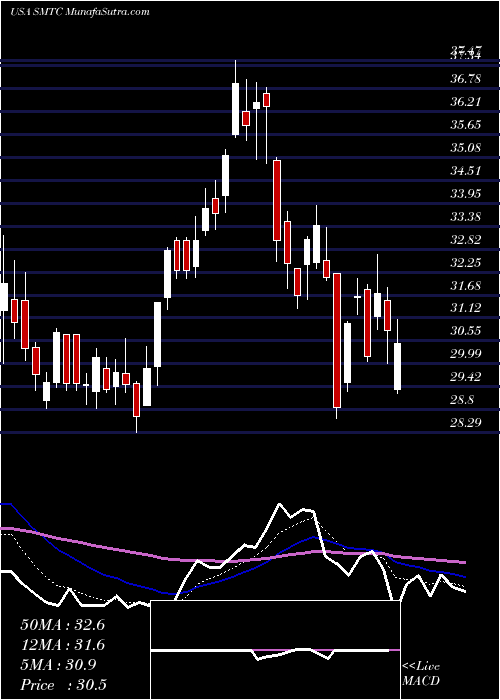The image size is (500, 700).
Task: Click the 12MA : 31.6 legend entry
Action: click(62, 645)
